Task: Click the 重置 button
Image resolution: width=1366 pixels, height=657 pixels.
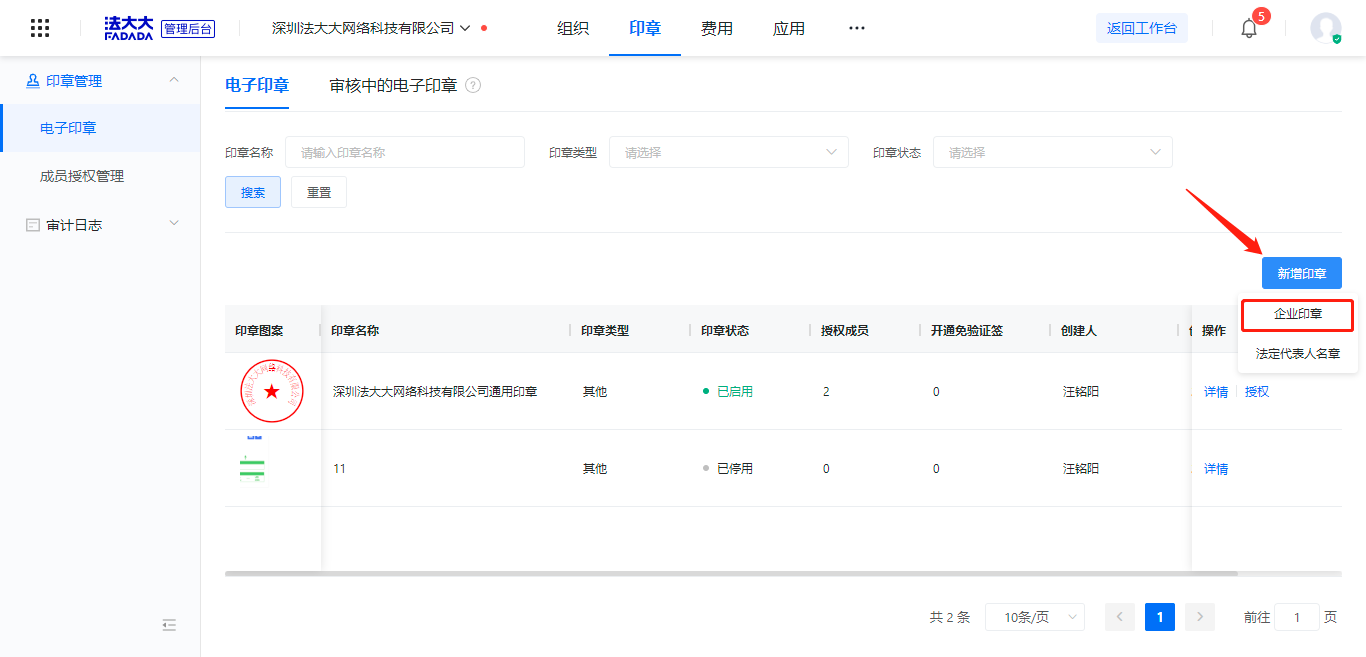Action: pos(319,192)
